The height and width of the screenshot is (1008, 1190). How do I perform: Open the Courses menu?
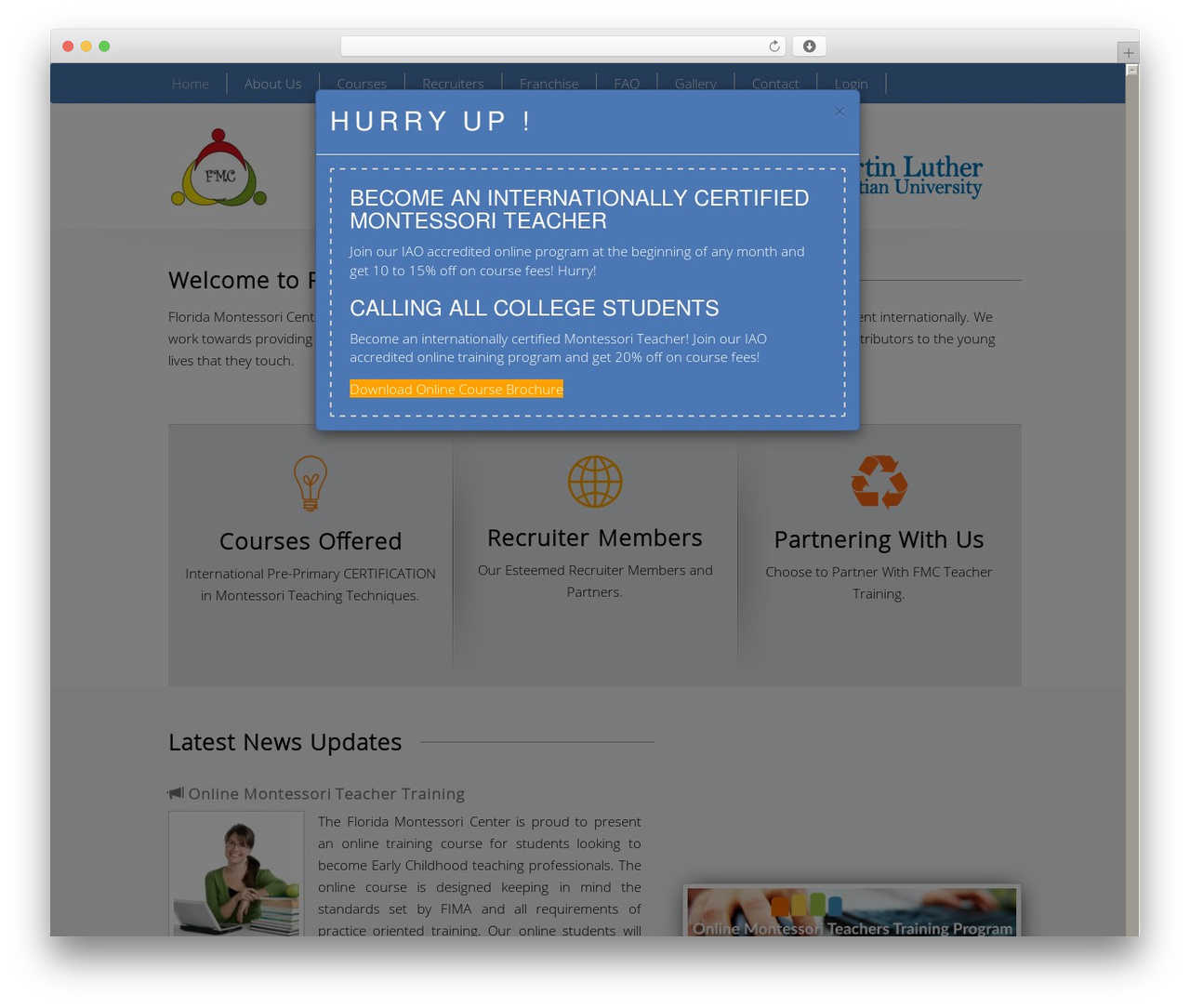(362, 84)
